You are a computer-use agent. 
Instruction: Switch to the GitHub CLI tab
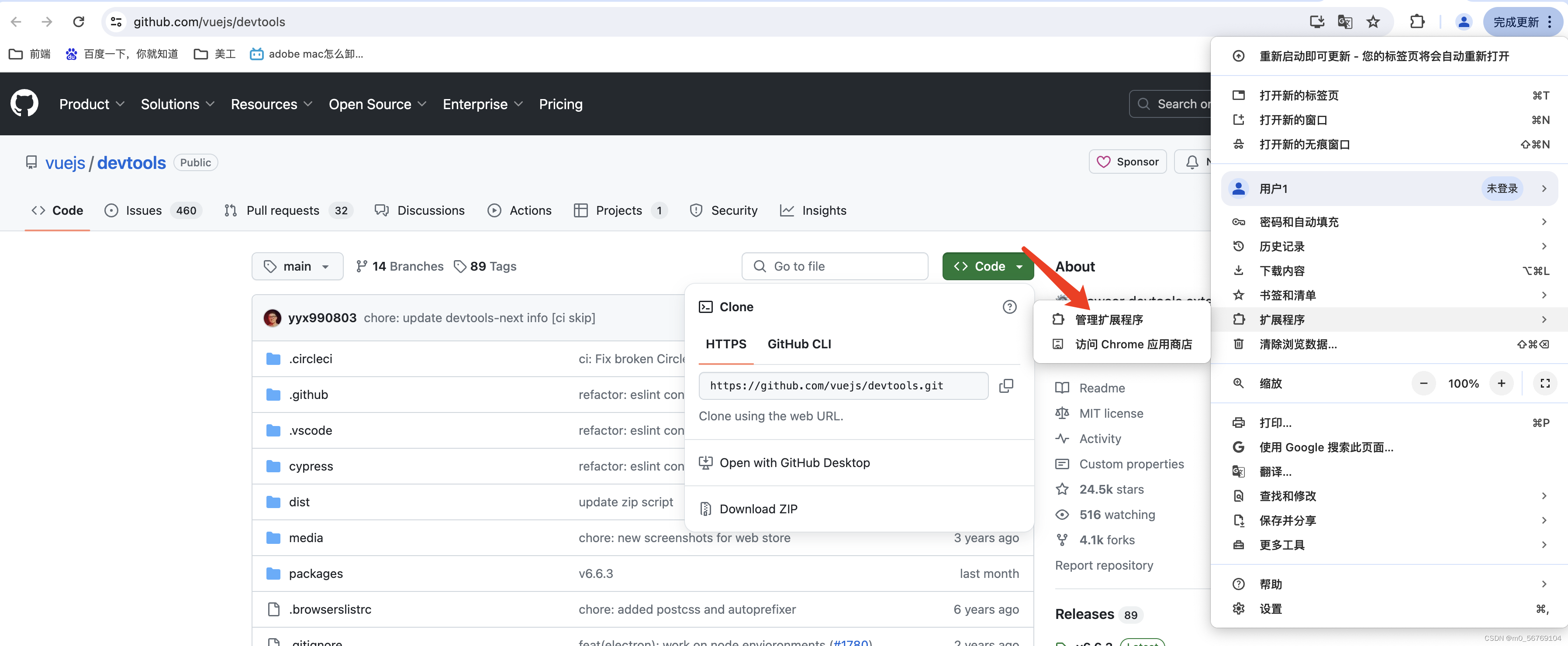[x=798, y=344]
